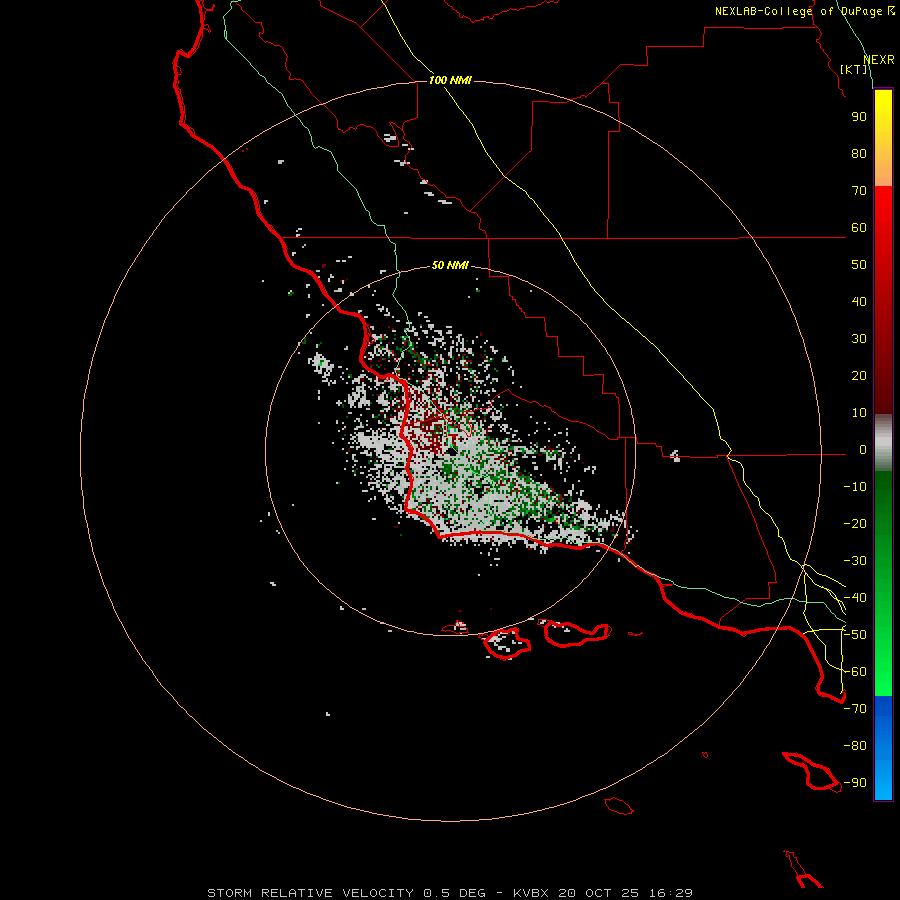
Task: Click the -20 value on the velocity scale
Action: (855, 523)
